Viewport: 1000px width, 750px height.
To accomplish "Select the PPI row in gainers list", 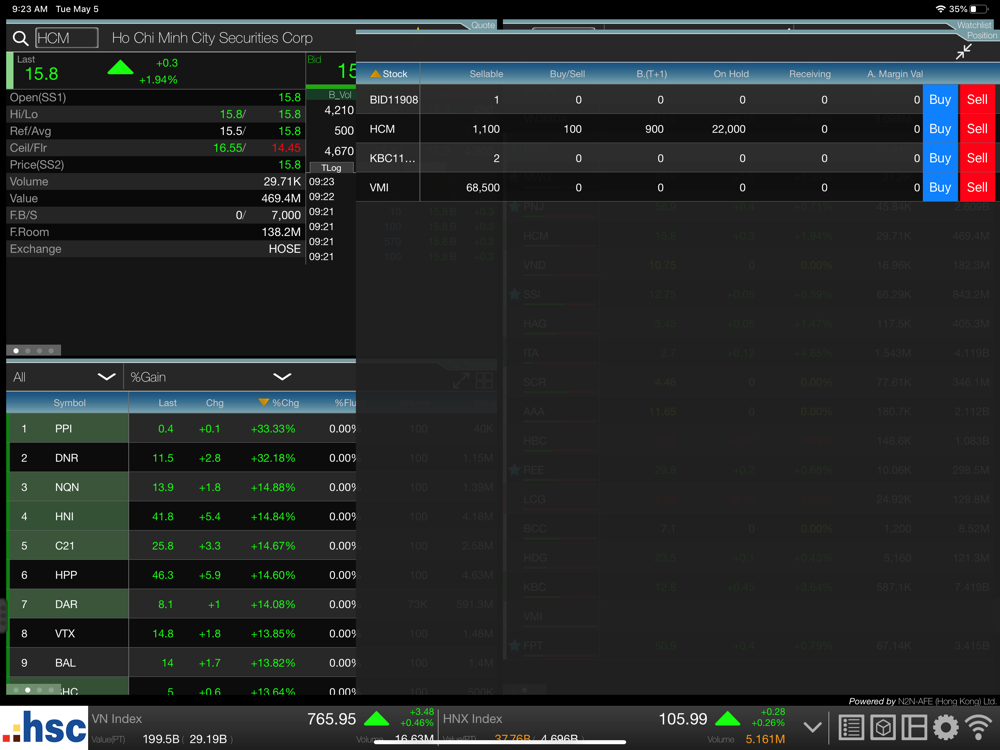I will [181, 429].
